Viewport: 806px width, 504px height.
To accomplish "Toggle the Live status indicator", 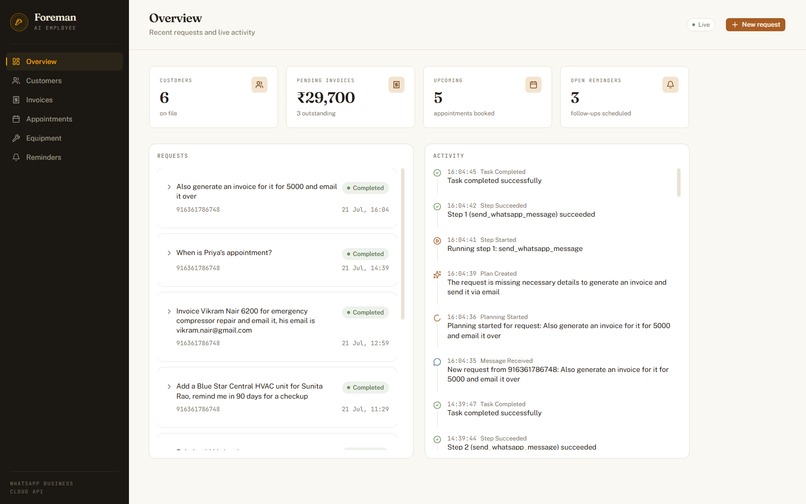I will pos(701,25).
